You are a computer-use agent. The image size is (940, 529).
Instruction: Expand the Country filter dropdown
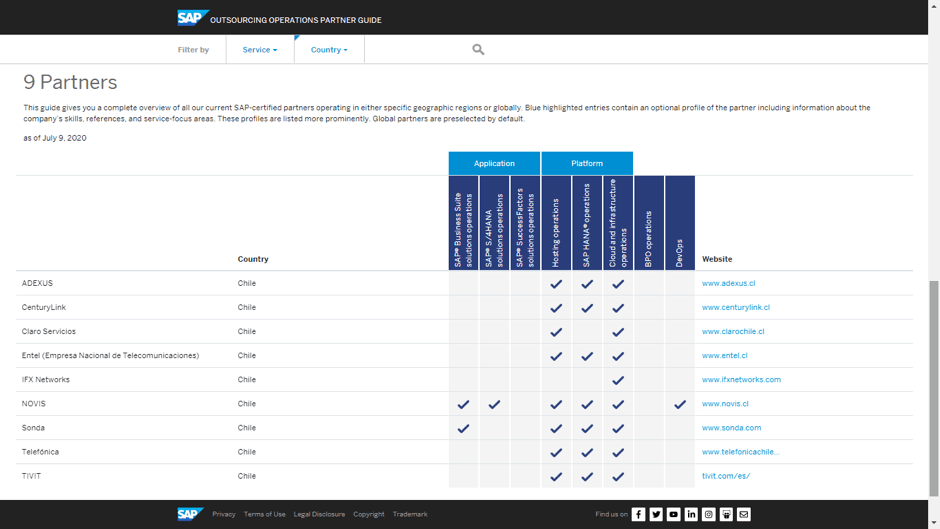(329, 50)
